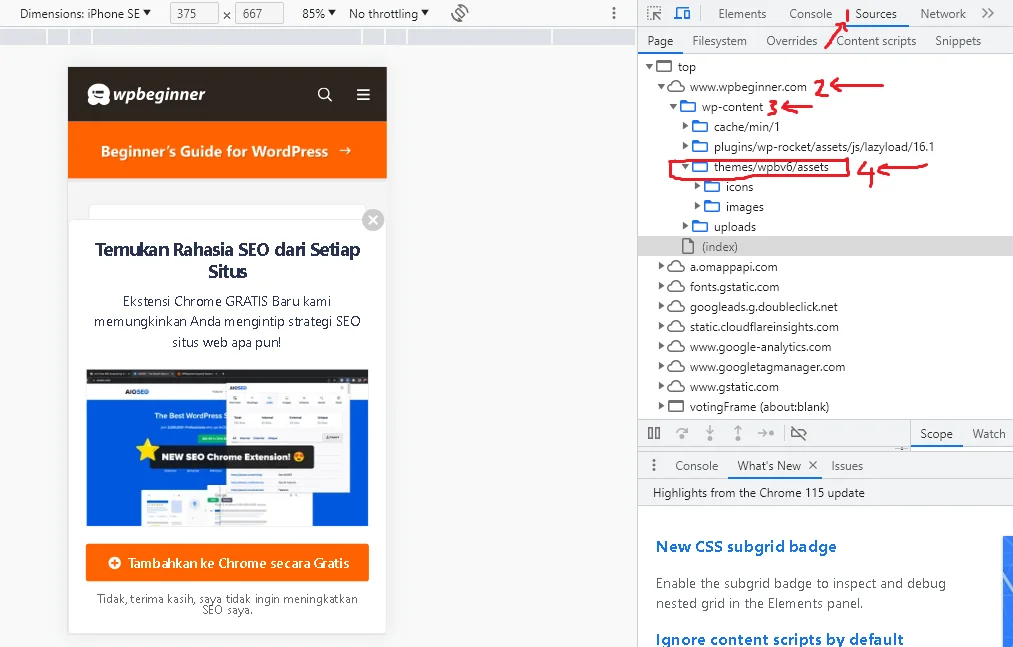Viewport: 1013px width, 647px height.
Task: Select the Sources tab
Action: pos(875,14)
